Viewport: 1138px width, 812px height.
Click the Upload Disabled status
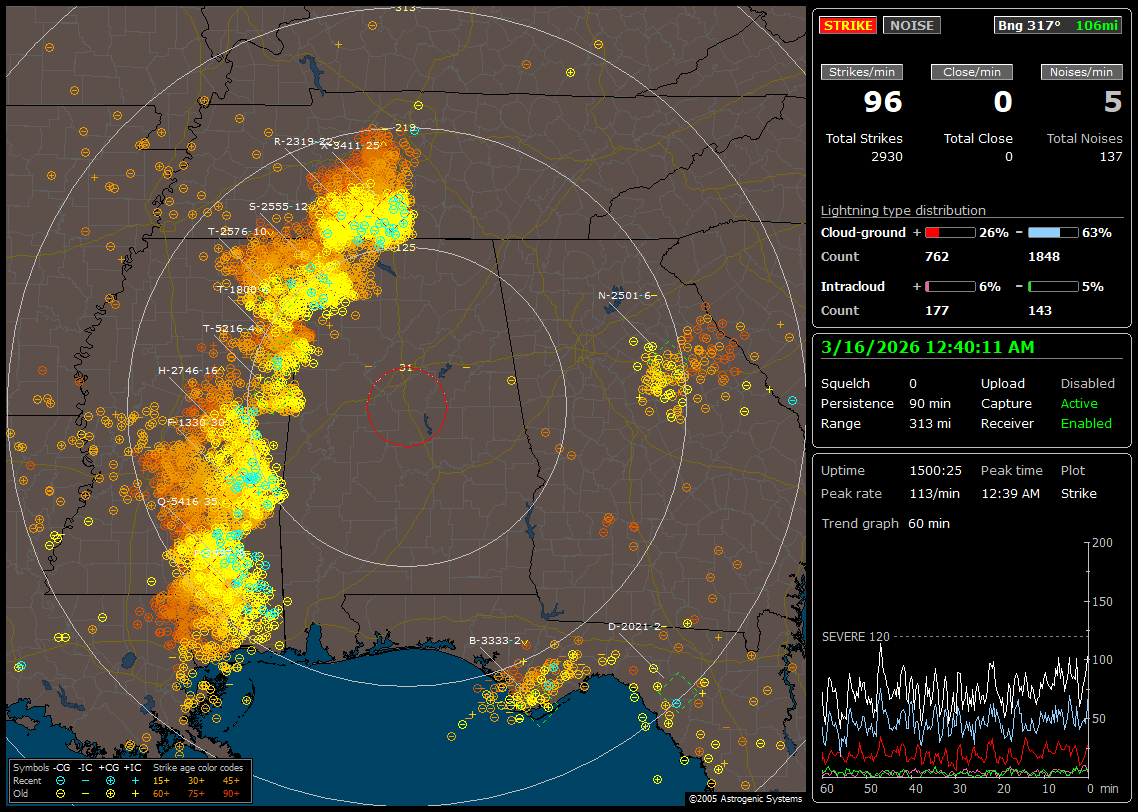[x=1087, y=383]
